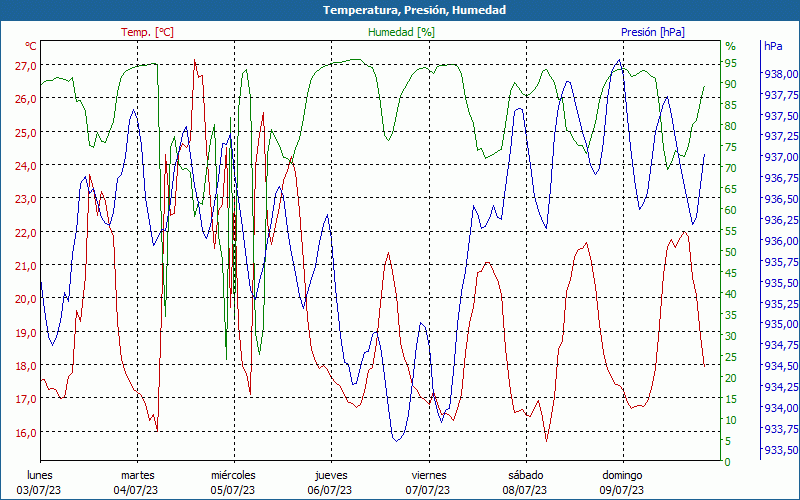Viewport: 800px width, 500px height.
Task: Click the 25,0 temperature axis value
Action: (x=26, y=132)
